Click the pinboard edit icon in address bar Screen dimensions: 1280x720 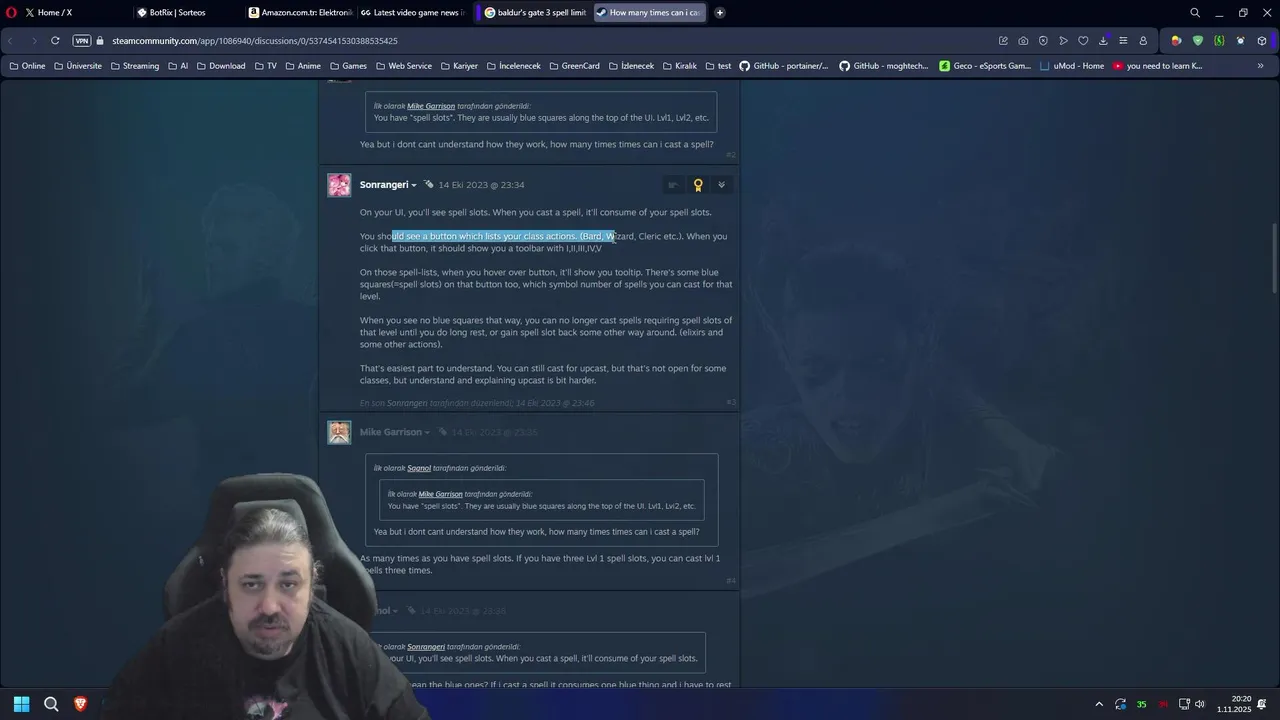pyautogui.click(x=1003, y=41)
